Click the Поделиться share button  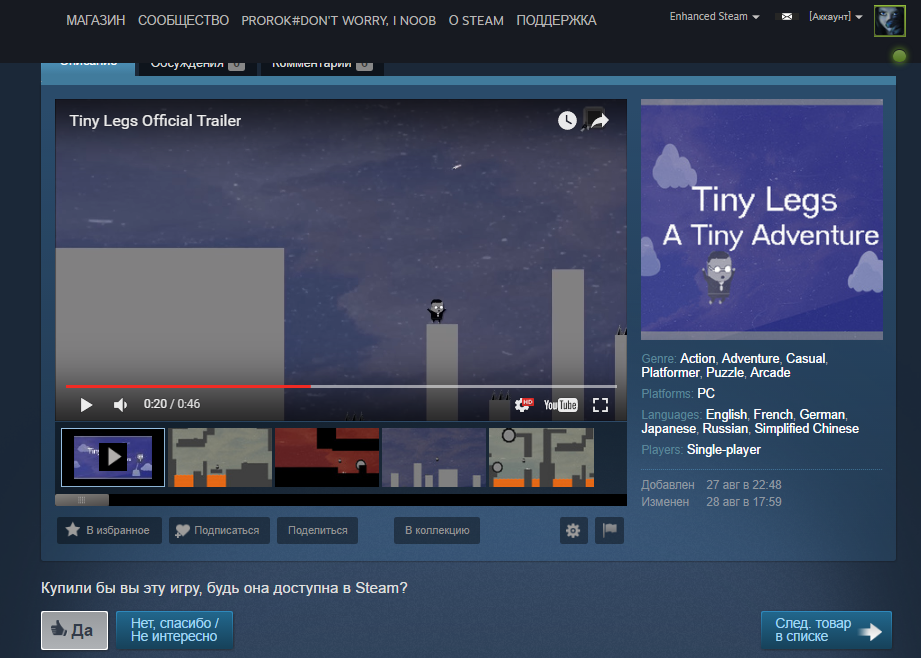point(317,530)
